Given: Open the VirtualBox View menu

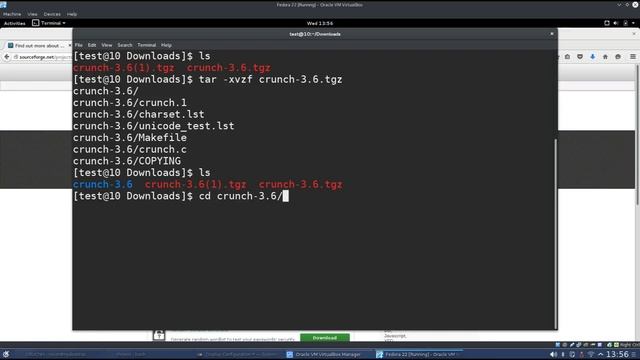Looking at the screenshot, I should point(32,14).
